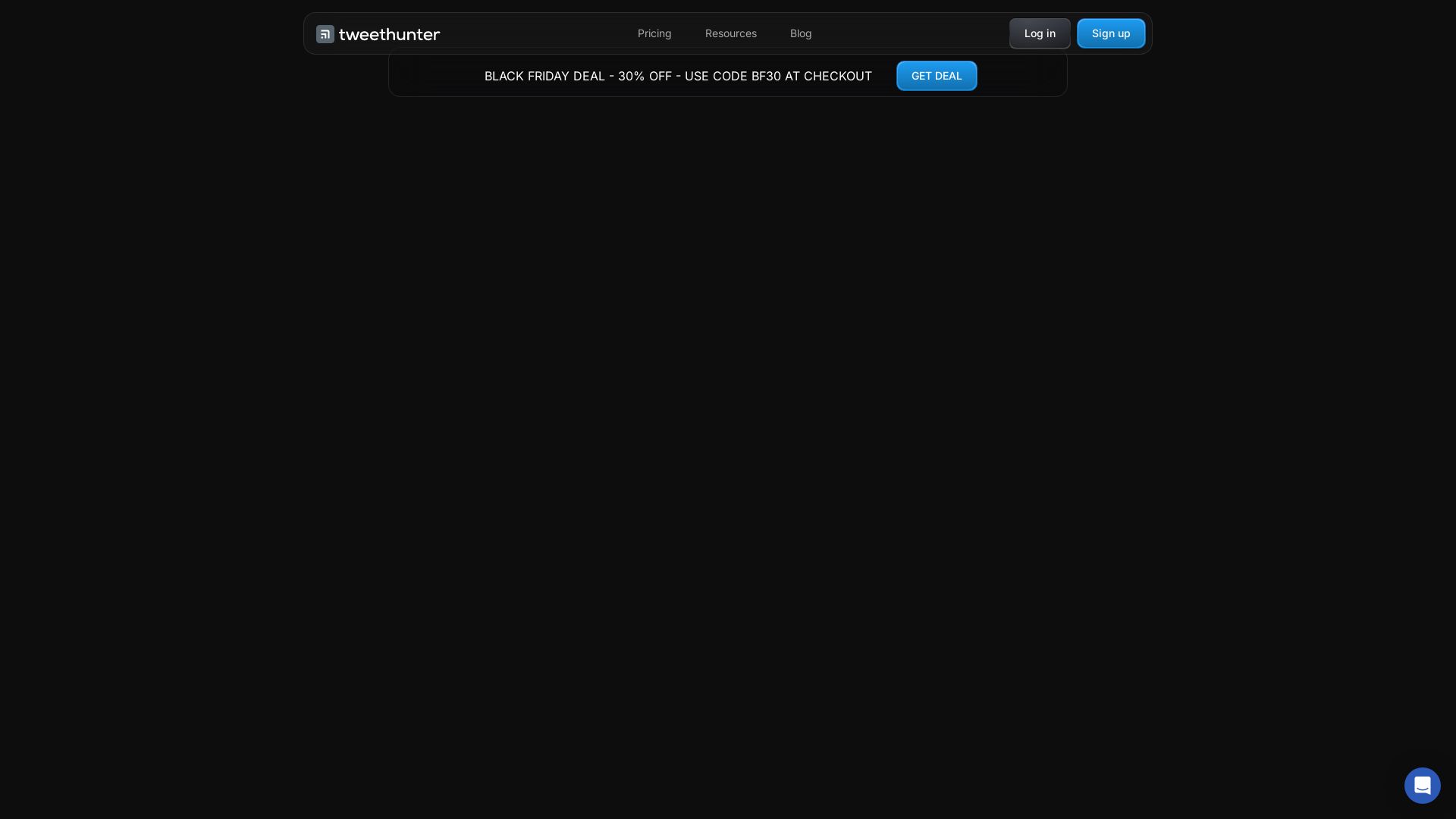Click the Black Friday deal banner text
This screenshot has height=819, width=1456.
(x=678, y=76)
